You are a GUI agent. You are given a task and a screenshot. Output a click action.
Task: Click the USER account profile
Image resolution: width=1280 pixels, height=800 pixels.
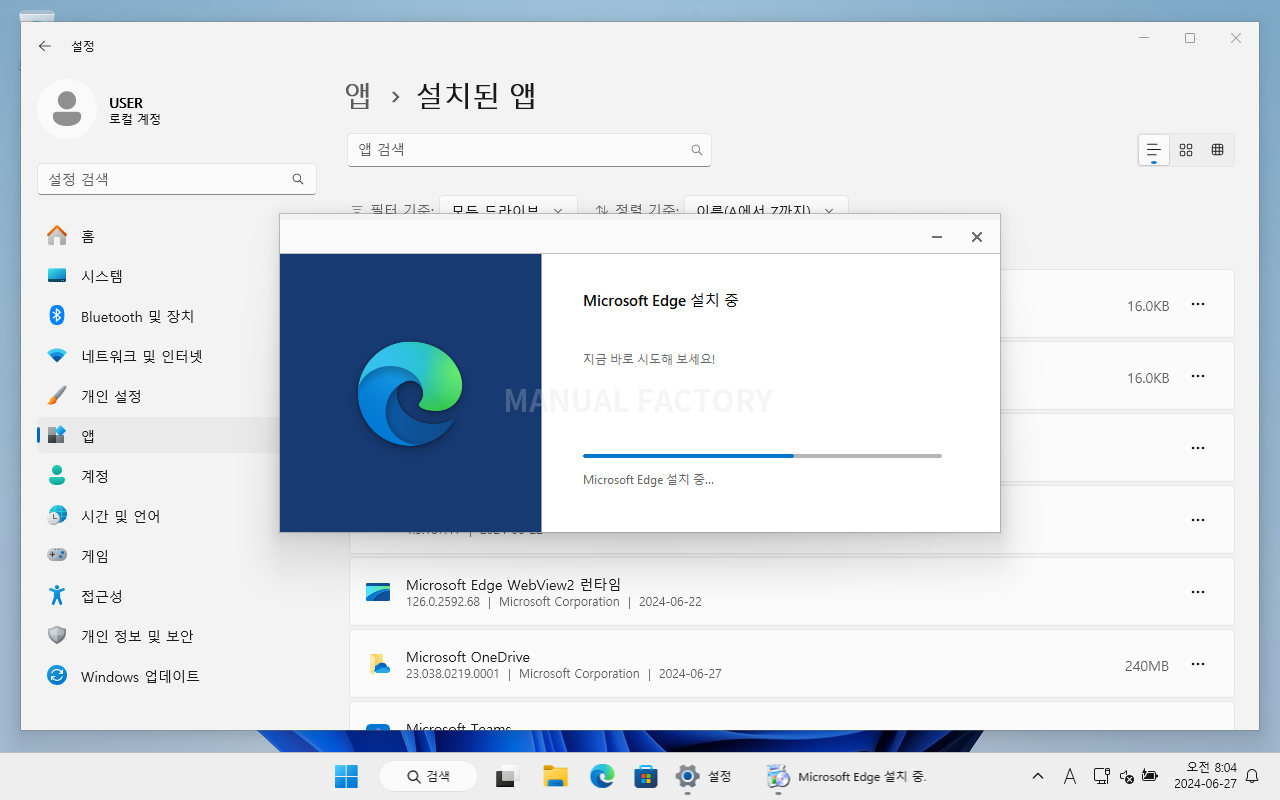100,109
